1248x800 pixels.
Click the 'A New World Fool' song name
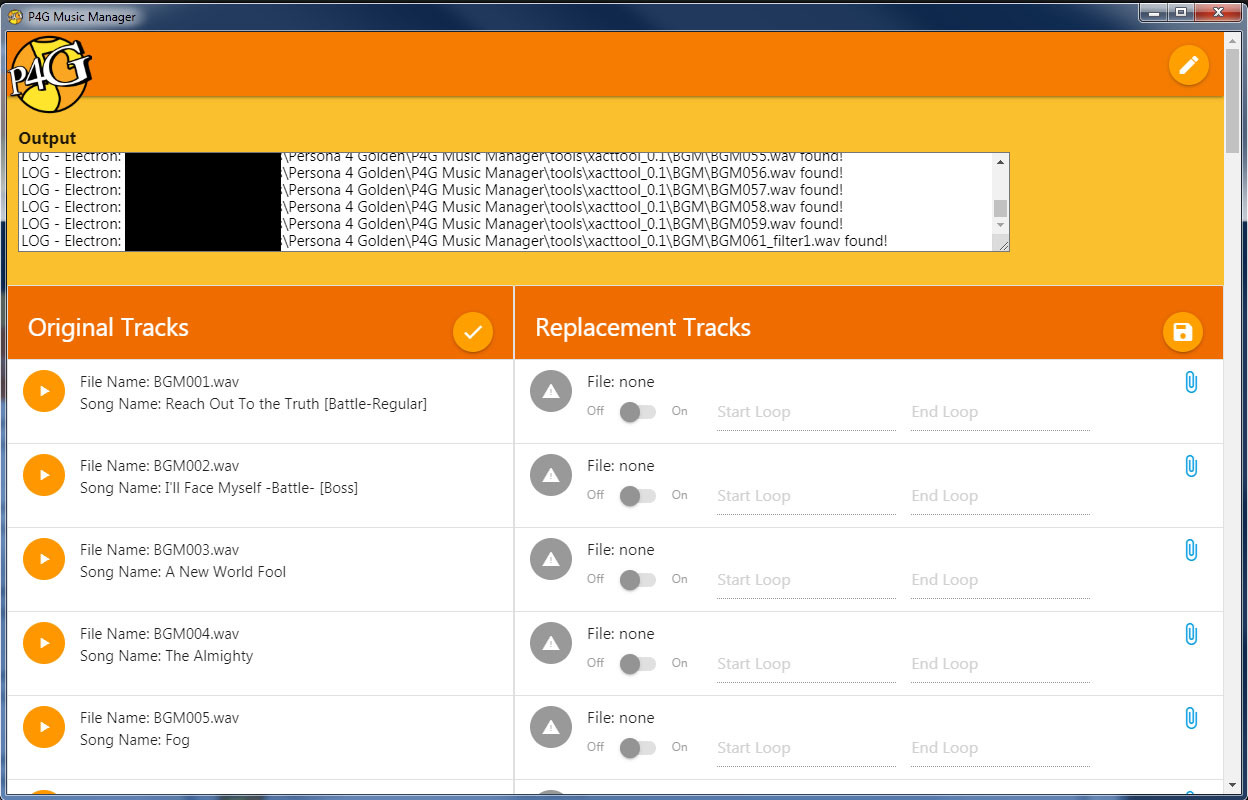click(226, 572)
